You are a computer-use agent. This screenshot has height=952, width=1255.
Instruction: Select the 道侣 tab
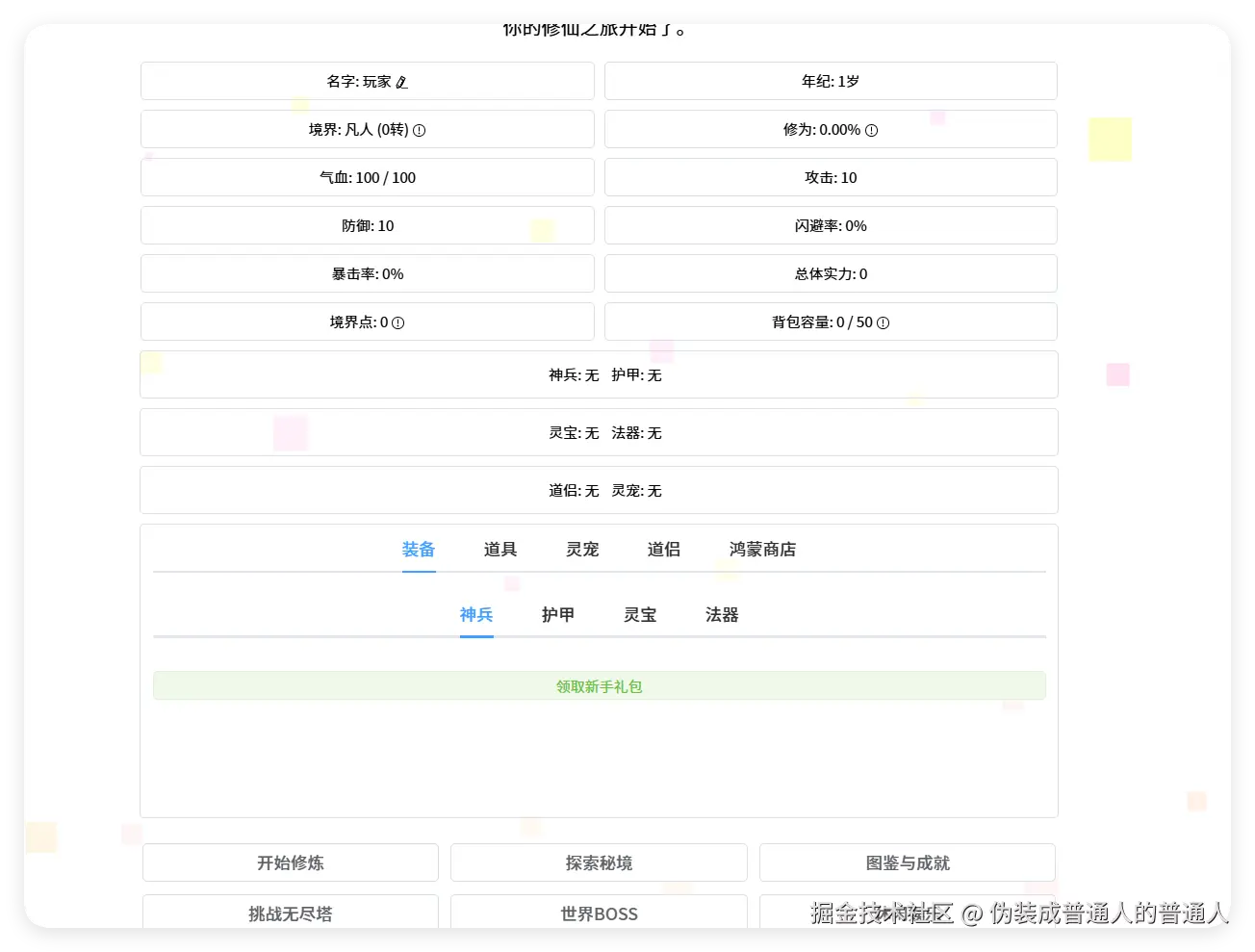click(663, 550)
